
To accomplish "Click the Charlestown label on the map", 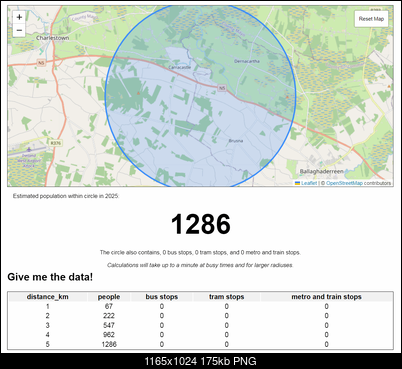I will (53, 38).
